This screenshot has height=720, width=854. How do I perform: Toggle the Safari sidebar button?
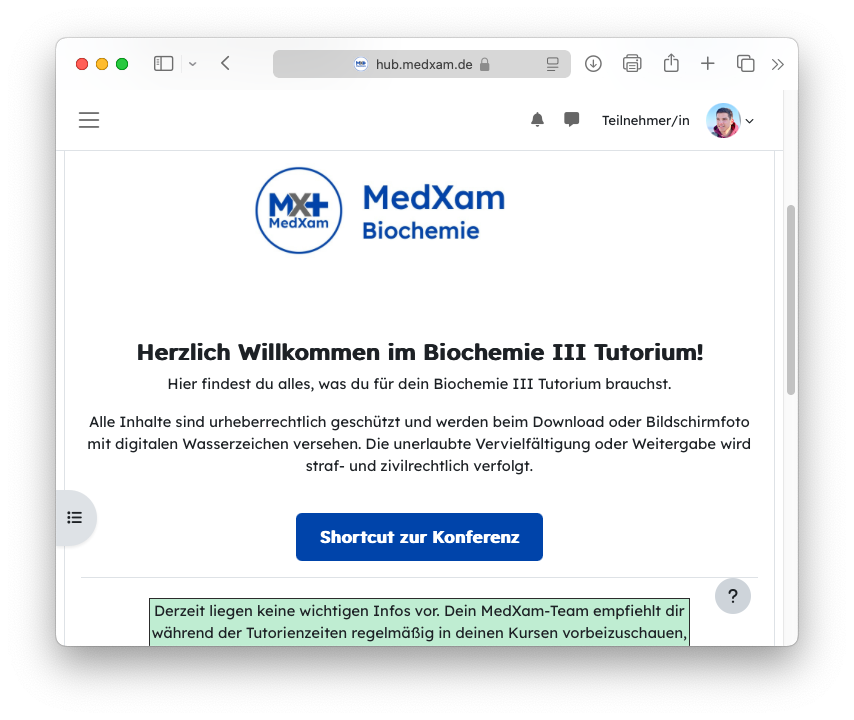(163, 64)
